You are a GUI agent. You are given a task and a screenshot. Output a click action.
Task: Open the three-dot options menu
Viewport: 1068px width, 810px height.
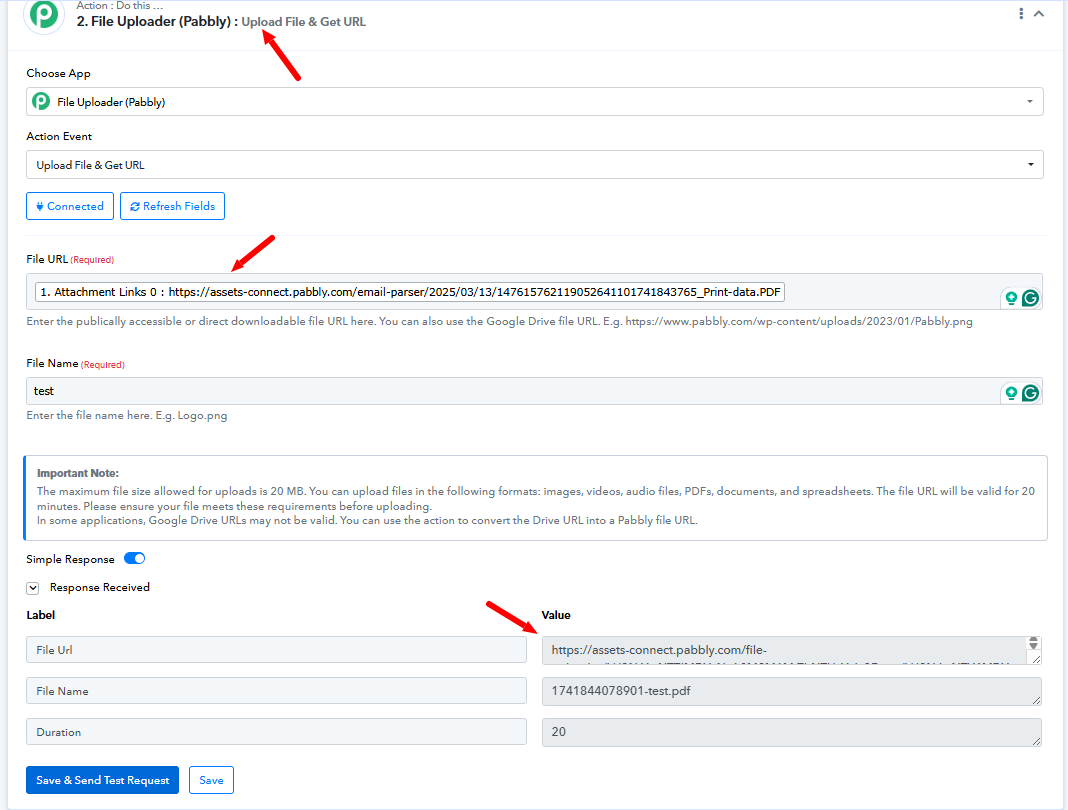coord(1020,14)
